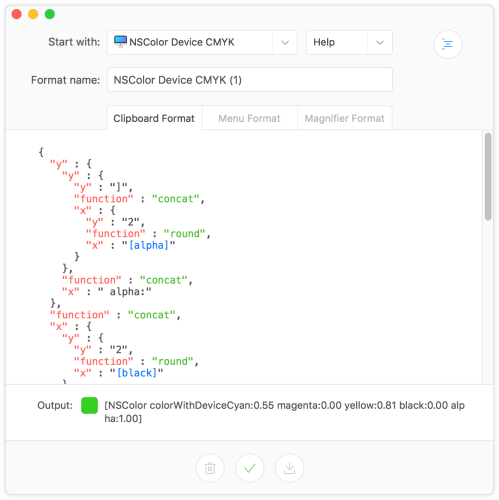The height and width of the screenshot is (500, 499).
Task: Click the first "round" function value
Action: (x=184, y=234)
